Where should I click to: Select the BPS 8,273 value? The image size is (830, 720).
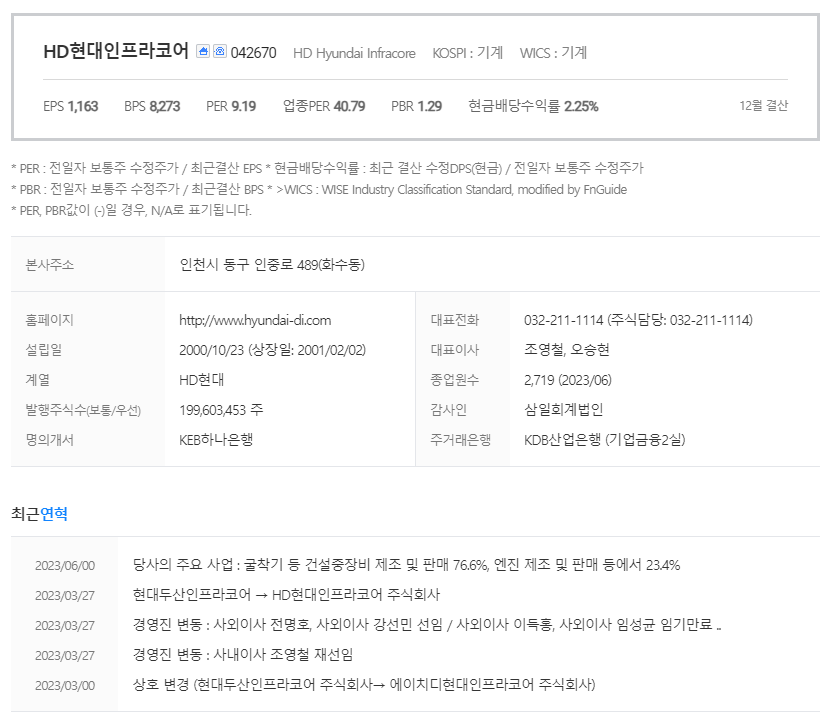tap(152, 106)
